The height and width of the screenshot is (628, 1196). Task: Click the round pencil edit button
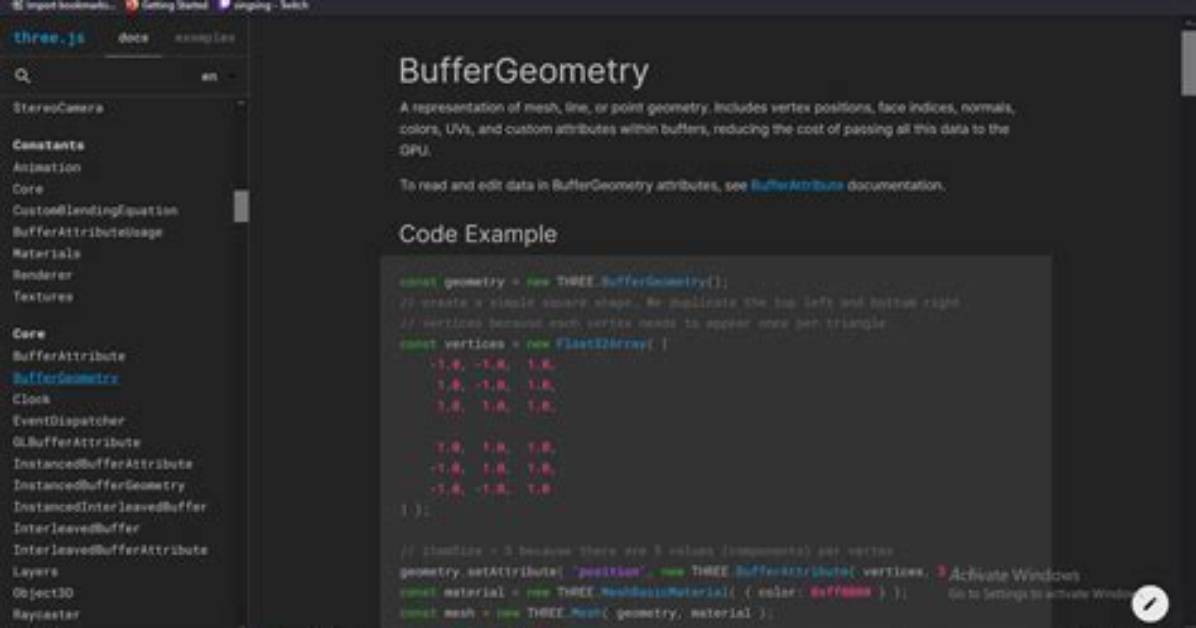click(1149, 604)
